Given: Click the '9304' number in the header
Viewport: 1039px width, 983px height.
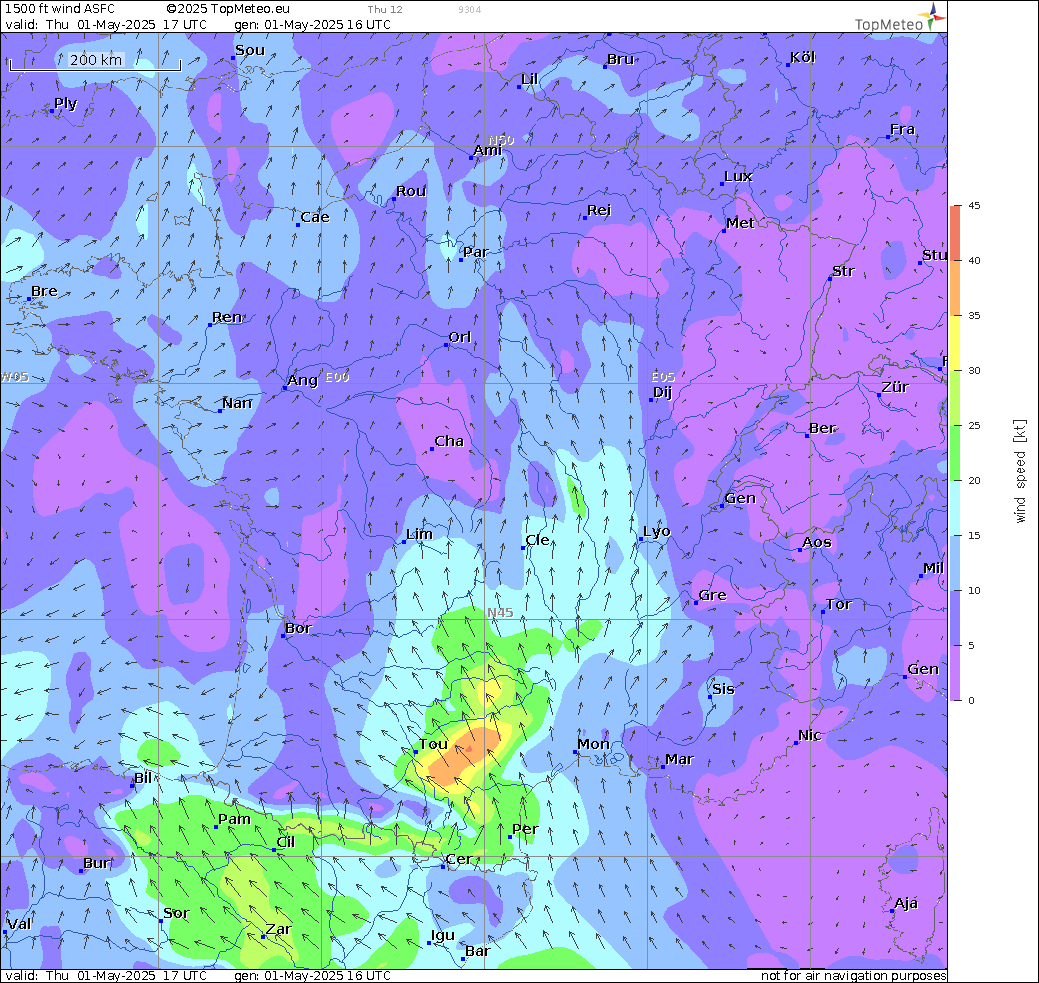Looking at the screenshot, I should [x=470, y=9].
